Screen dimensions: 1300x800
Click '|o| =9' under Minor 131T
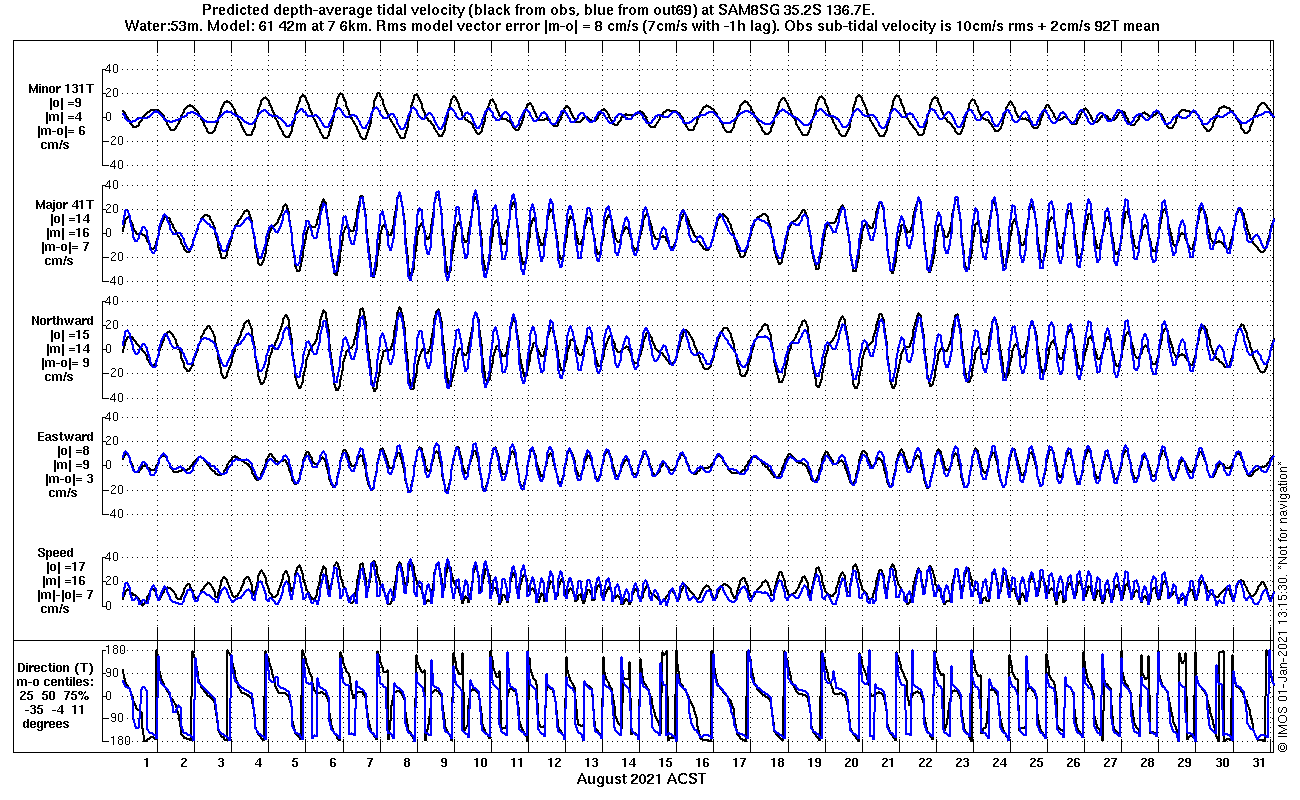[65, 103]
